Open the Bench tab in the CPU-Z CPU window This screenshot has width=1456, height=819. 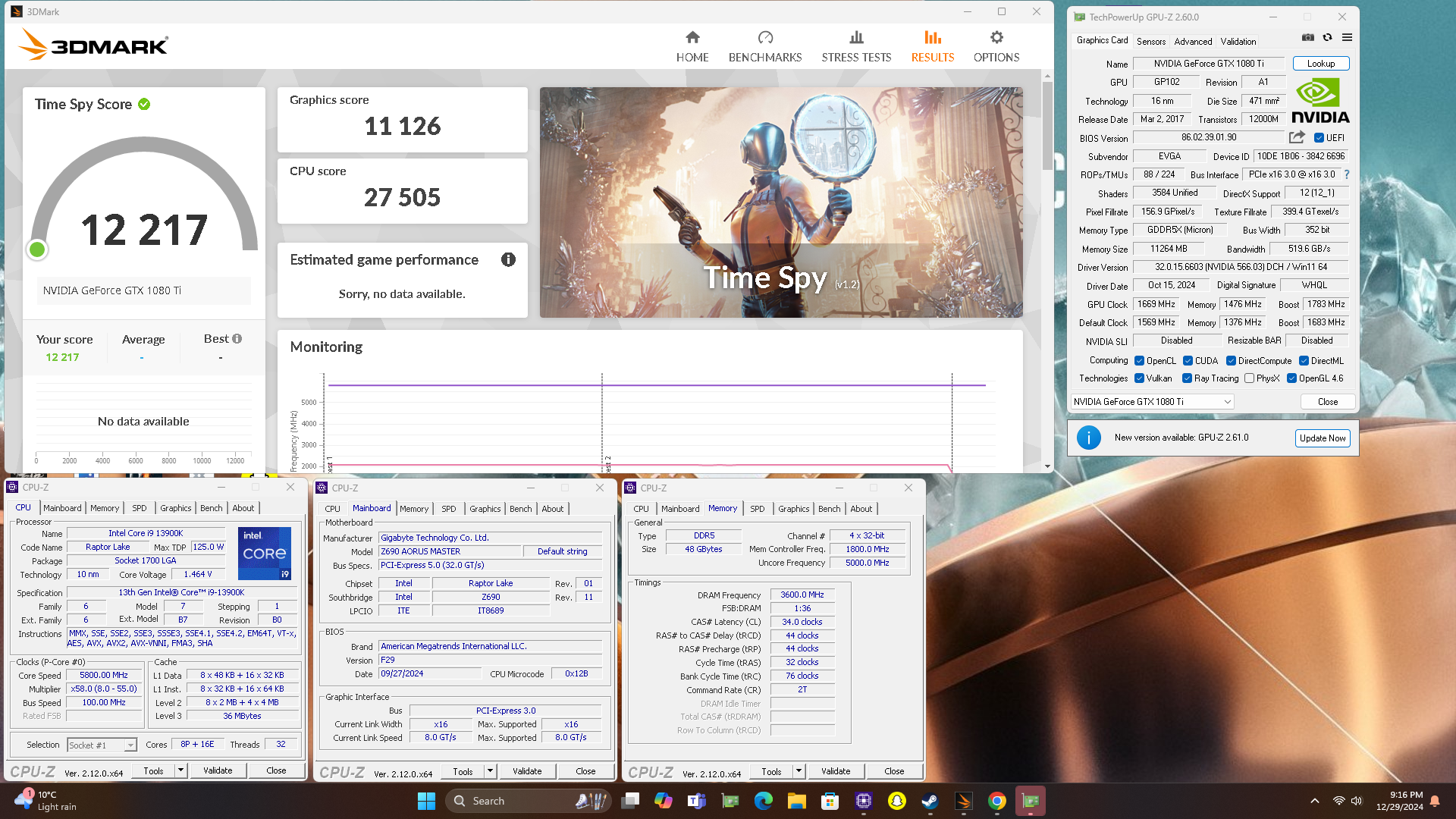(x=212, y=508)
